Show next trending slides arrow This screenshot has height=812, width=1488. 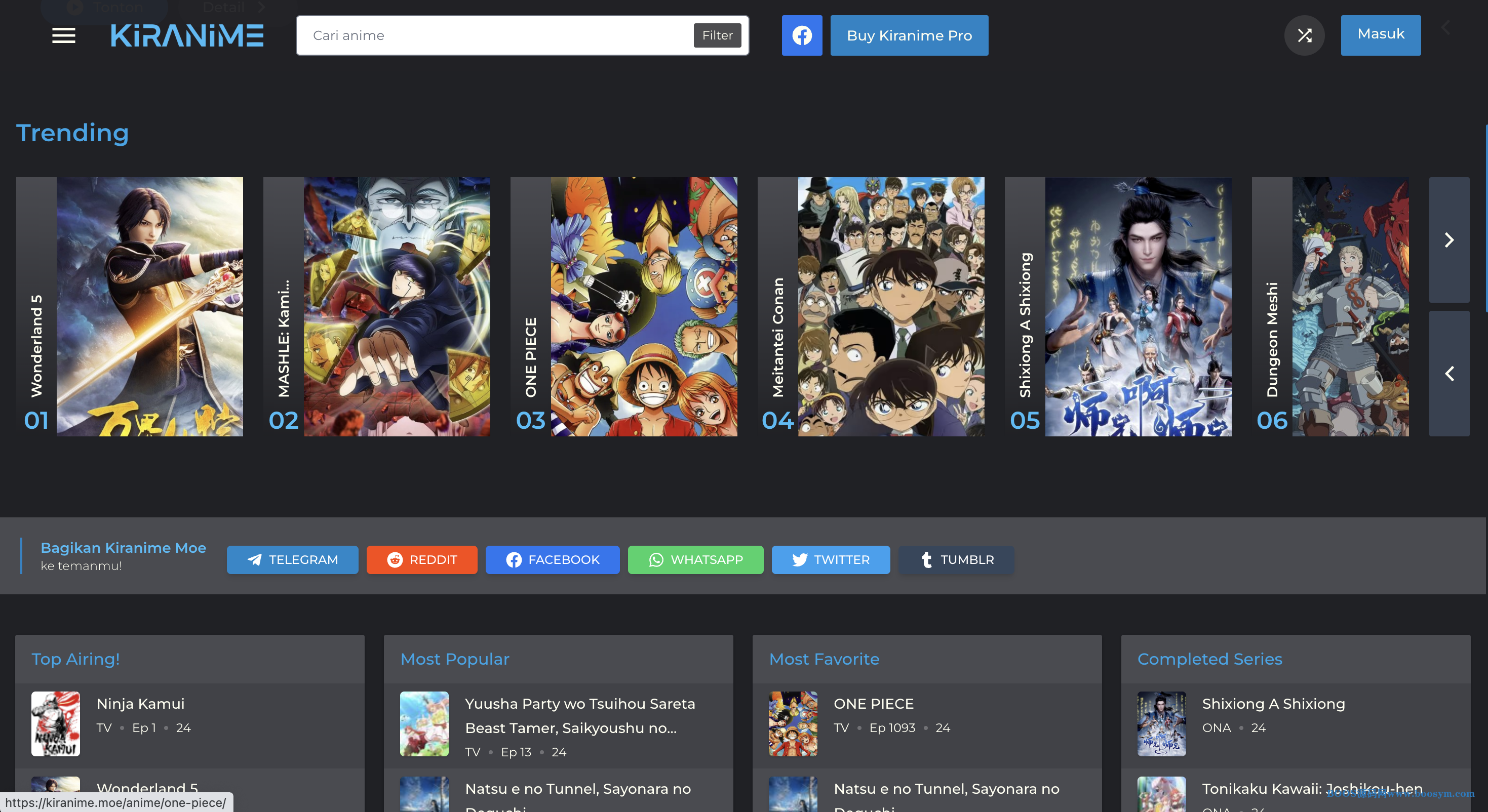[1448, 239]
